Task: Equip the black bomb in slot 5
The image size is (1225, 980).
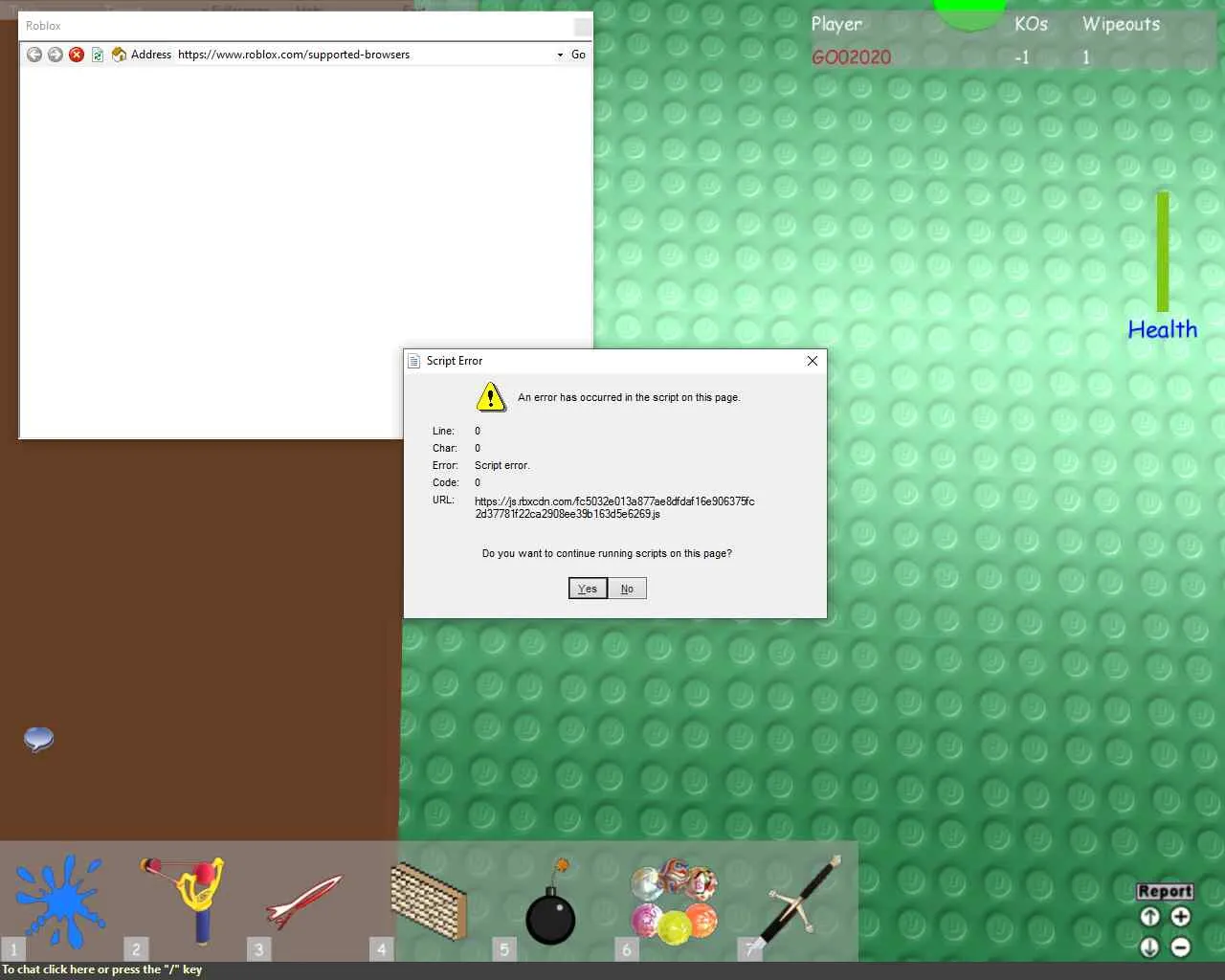Action: [x=550, y=901]
